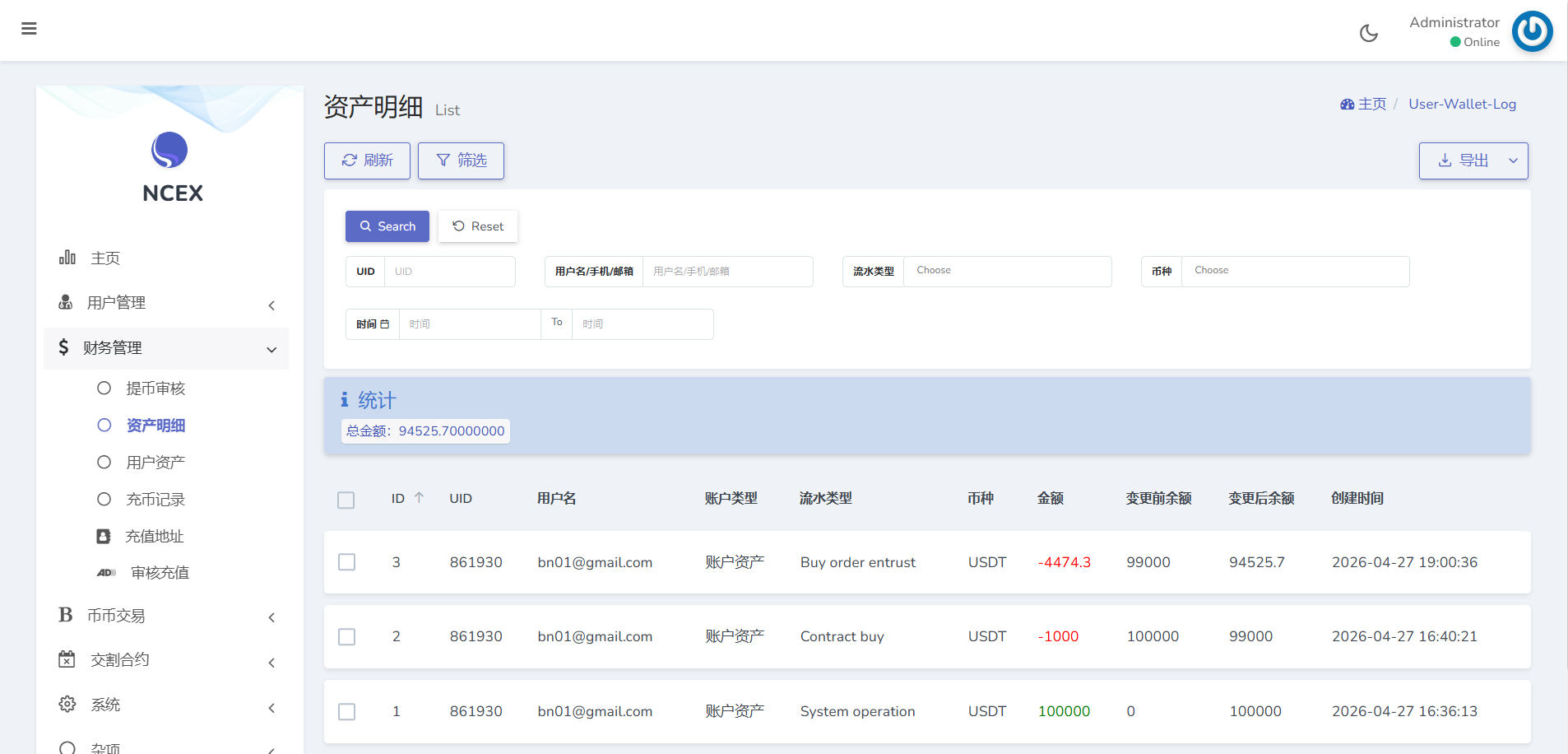Select checkbox for Contract buy row
The width and height of the screenshot is (1568, 754).
(x=347, y=637)
